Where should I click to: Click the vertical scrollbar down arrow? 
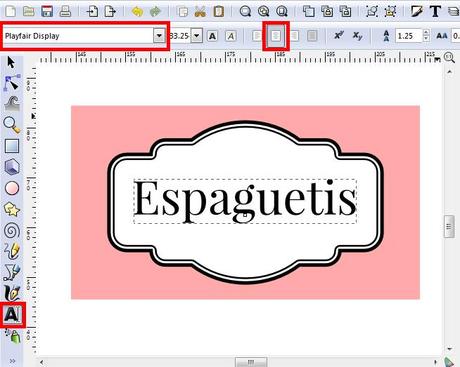coord(450,349)
